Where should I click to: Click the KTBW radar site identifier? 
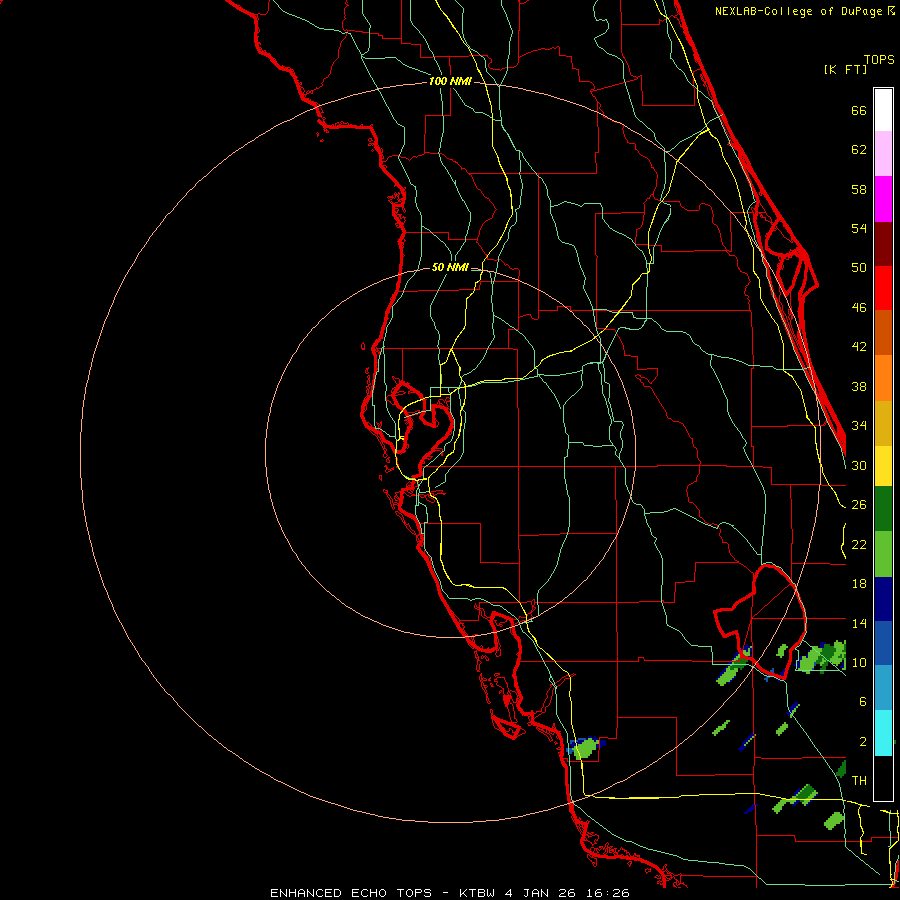tap(476, 893)
